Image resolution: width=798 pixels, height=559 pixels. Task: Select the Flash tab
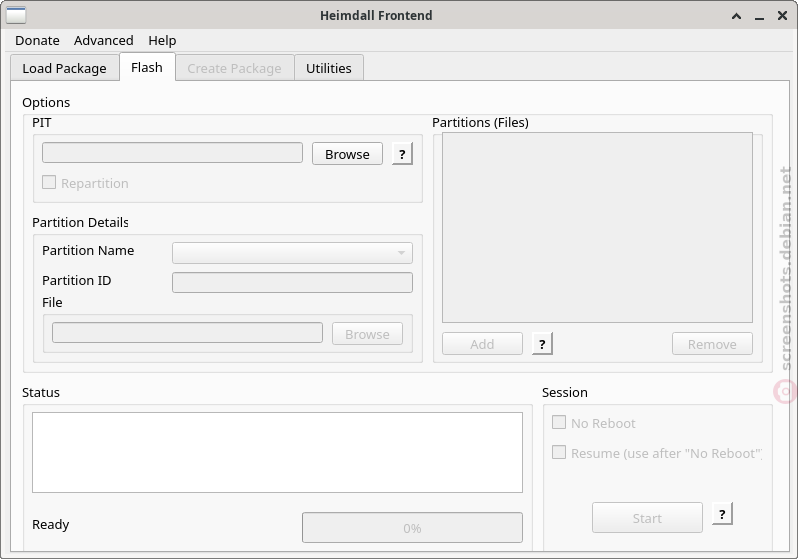coord(147,67)
